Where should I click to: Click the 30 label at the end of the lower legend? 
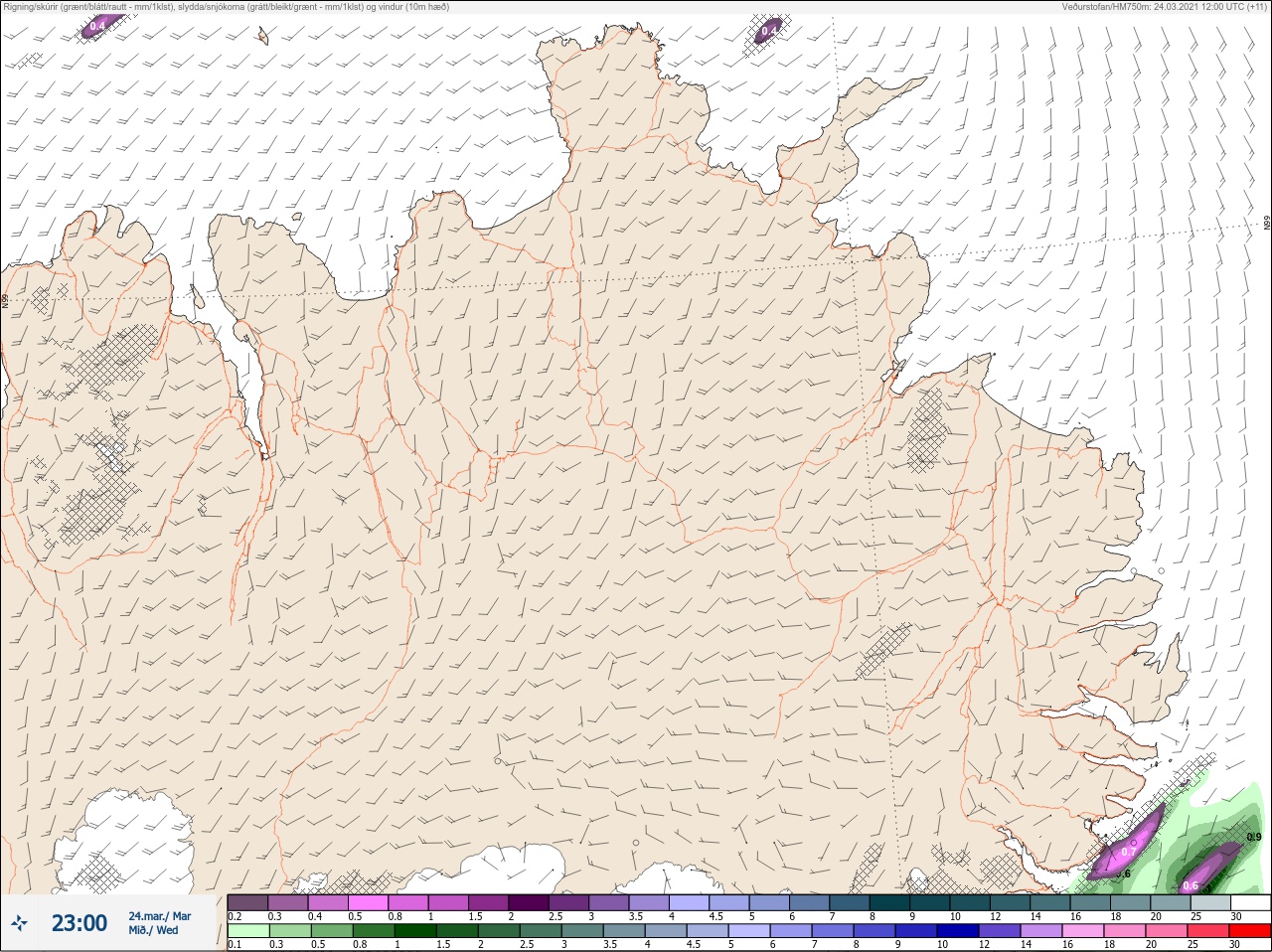click(1234, 944)
